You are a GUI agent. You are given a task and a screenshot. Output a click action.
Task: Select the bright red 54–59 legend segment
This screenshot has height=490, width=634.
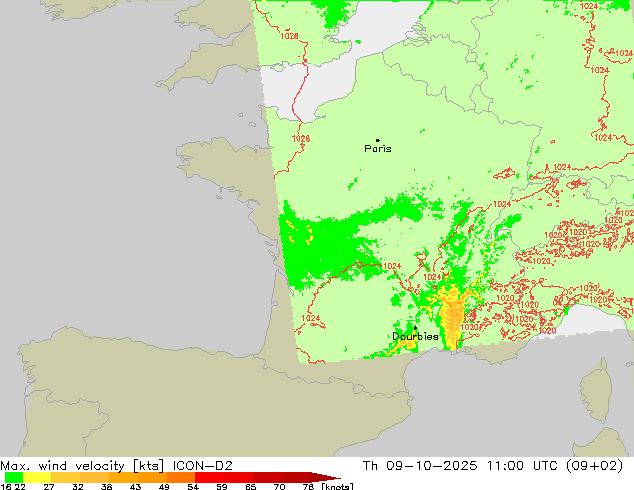209,477
